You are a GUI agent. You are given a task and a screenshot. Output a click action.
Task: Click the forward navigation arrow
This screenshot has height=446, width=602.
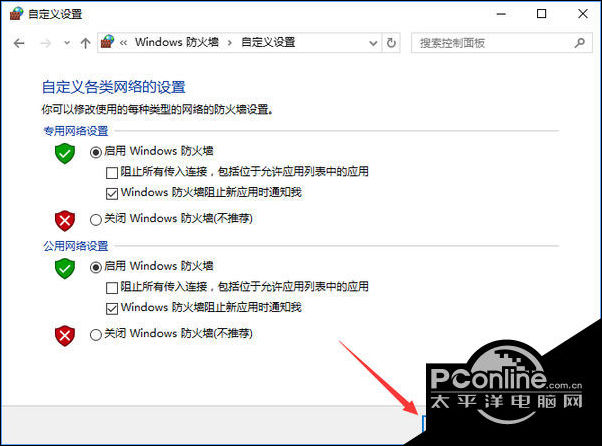pyautogui.click(x=45, y=43)
